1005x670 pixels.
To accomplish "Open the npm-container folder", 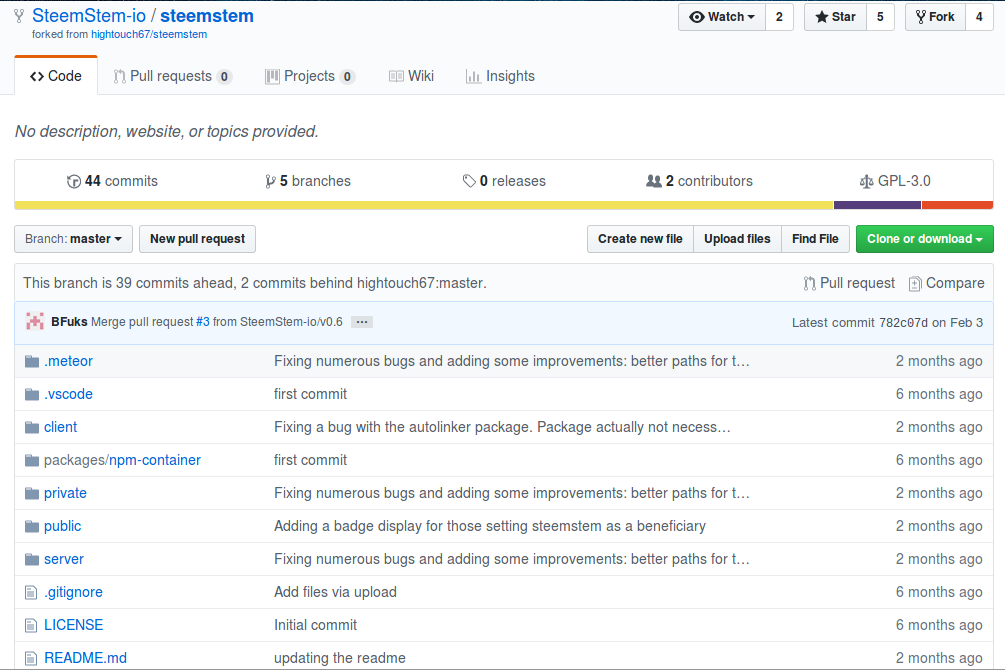I will (x=155, y=460).
